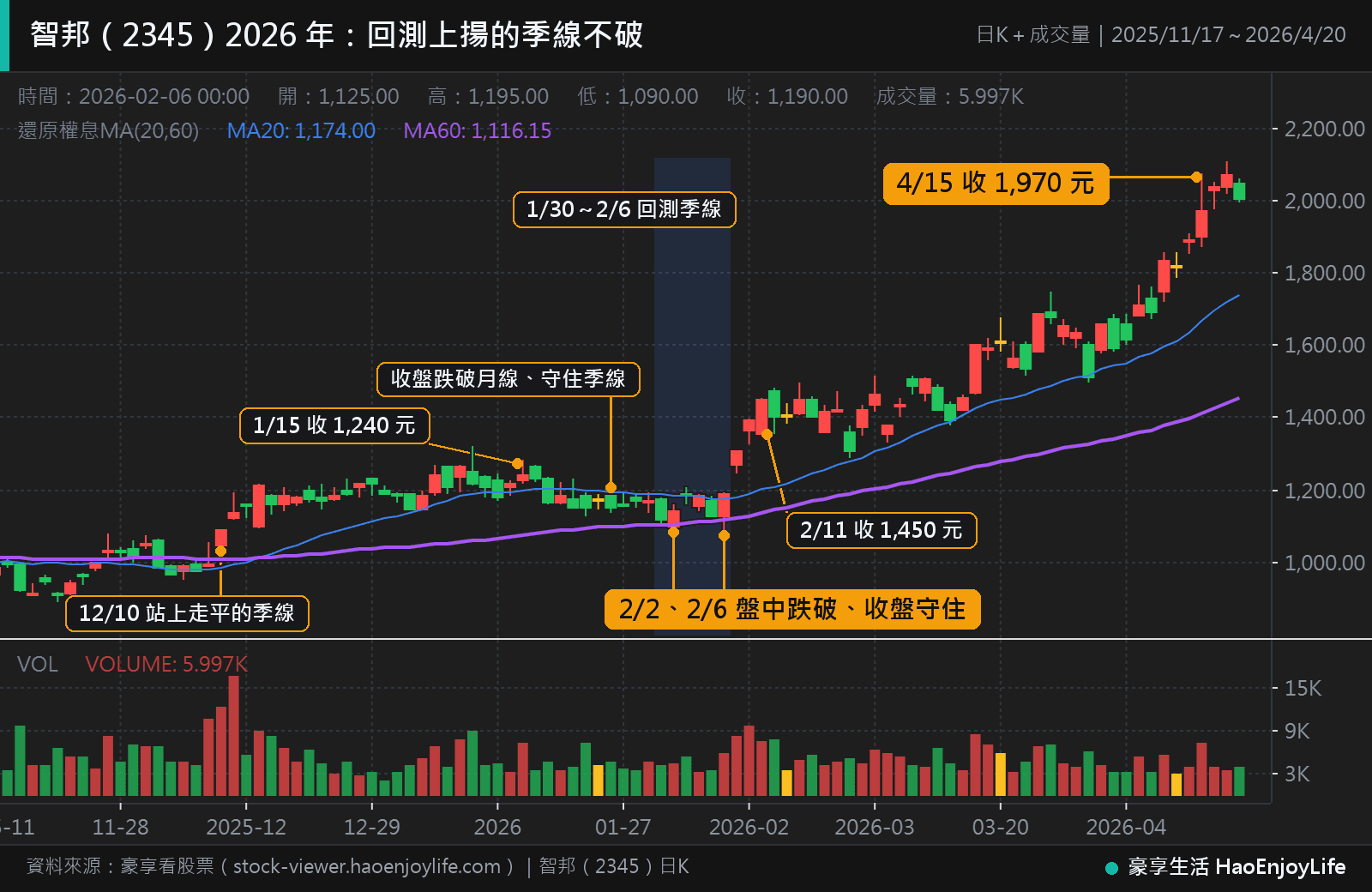Screen dimensions: 1372x892
Task: Click the 2026-04 date axis label
Action: tap(1126, 827)
